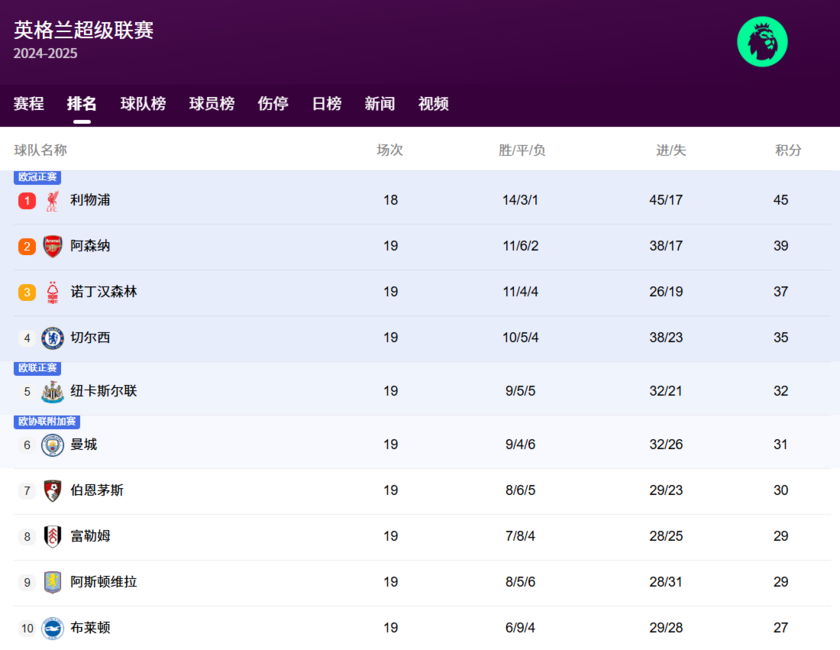
Task: Click the Arsenal club crest
Action: (51, 246)
